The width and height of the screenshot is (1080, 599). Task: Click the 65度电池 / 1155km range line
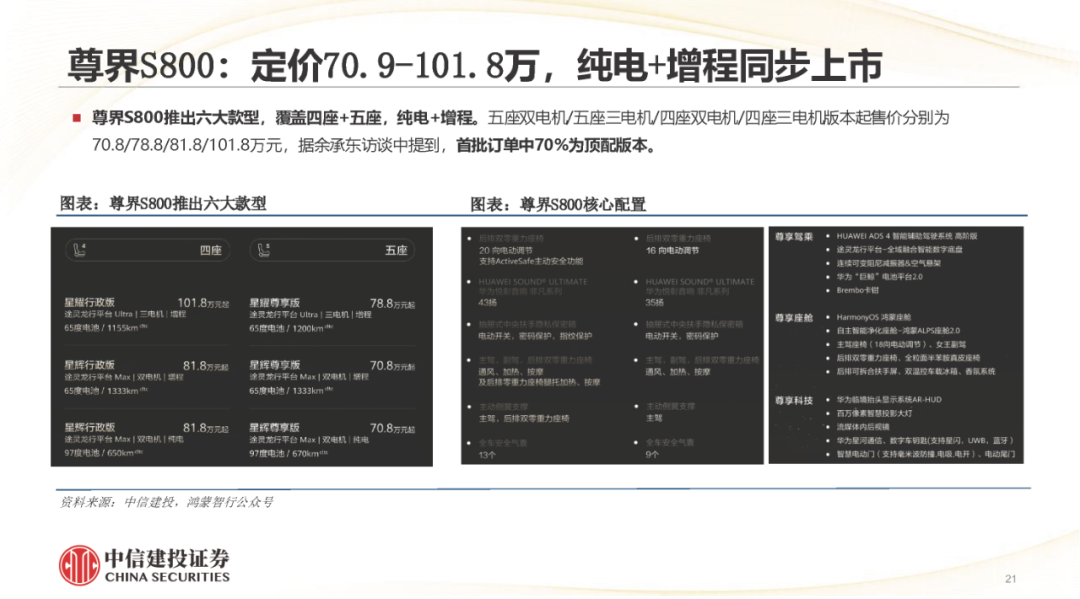105,328
